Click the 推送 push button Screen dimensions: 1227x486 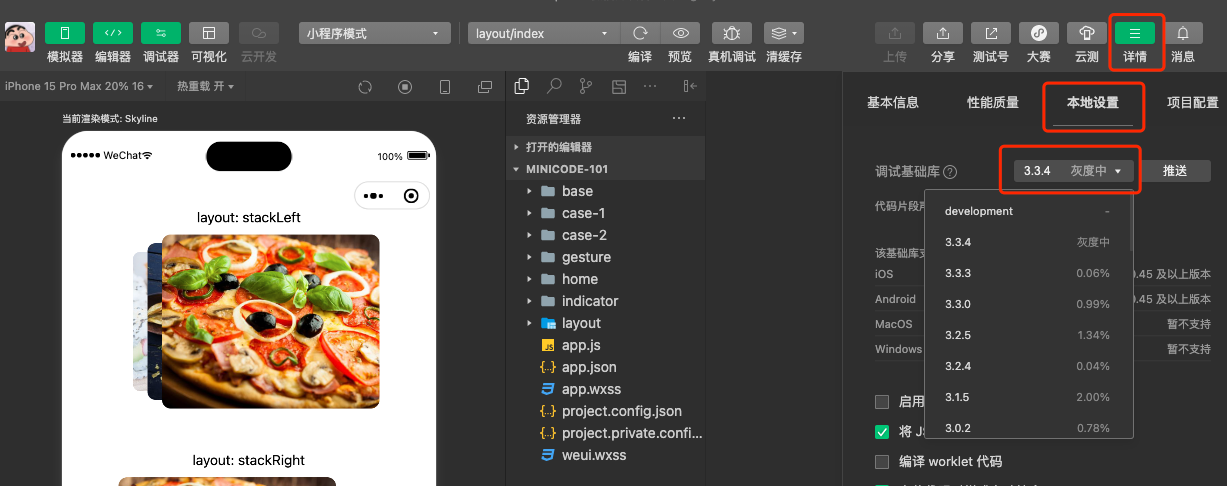(x=1175, y=171)
